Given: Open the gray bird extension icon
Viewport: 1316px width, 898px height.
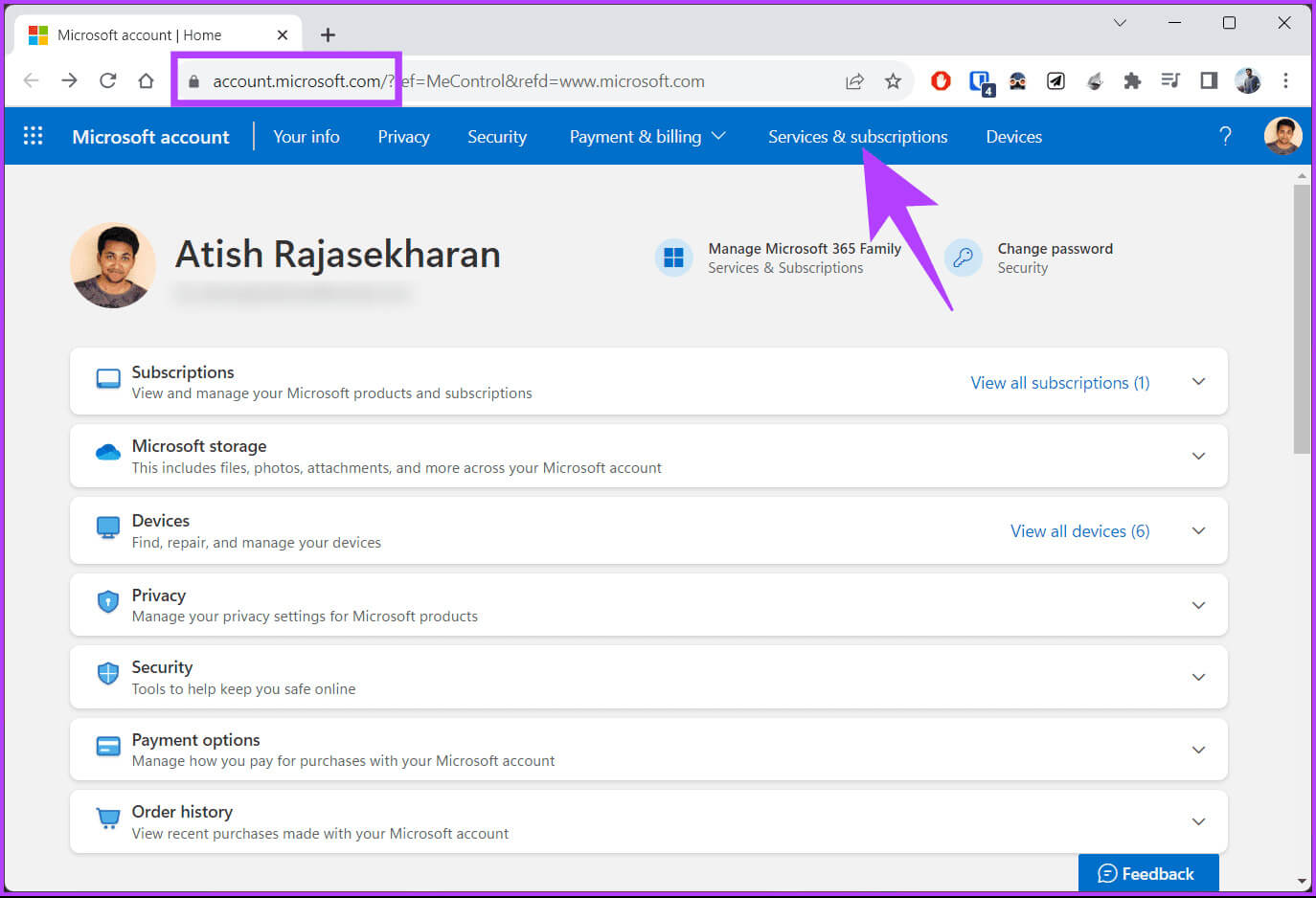Looking at the screenshot, I should (x=1094, y=81).
